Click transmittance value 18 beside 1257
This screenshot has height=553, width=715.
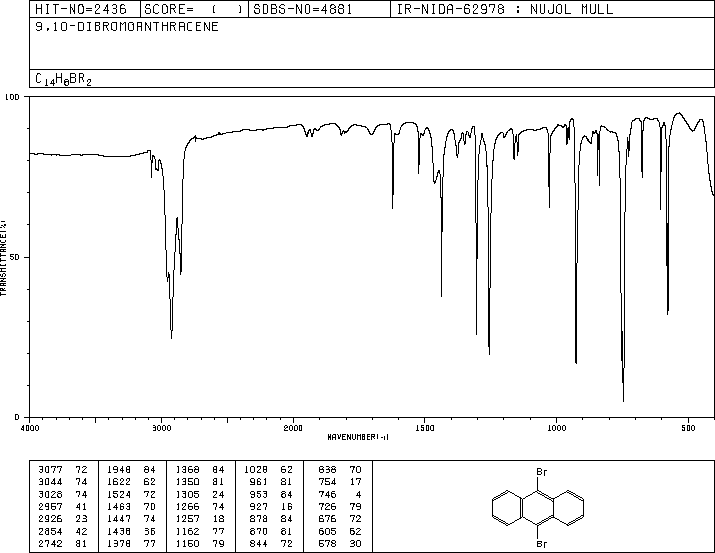click(218, 519)
